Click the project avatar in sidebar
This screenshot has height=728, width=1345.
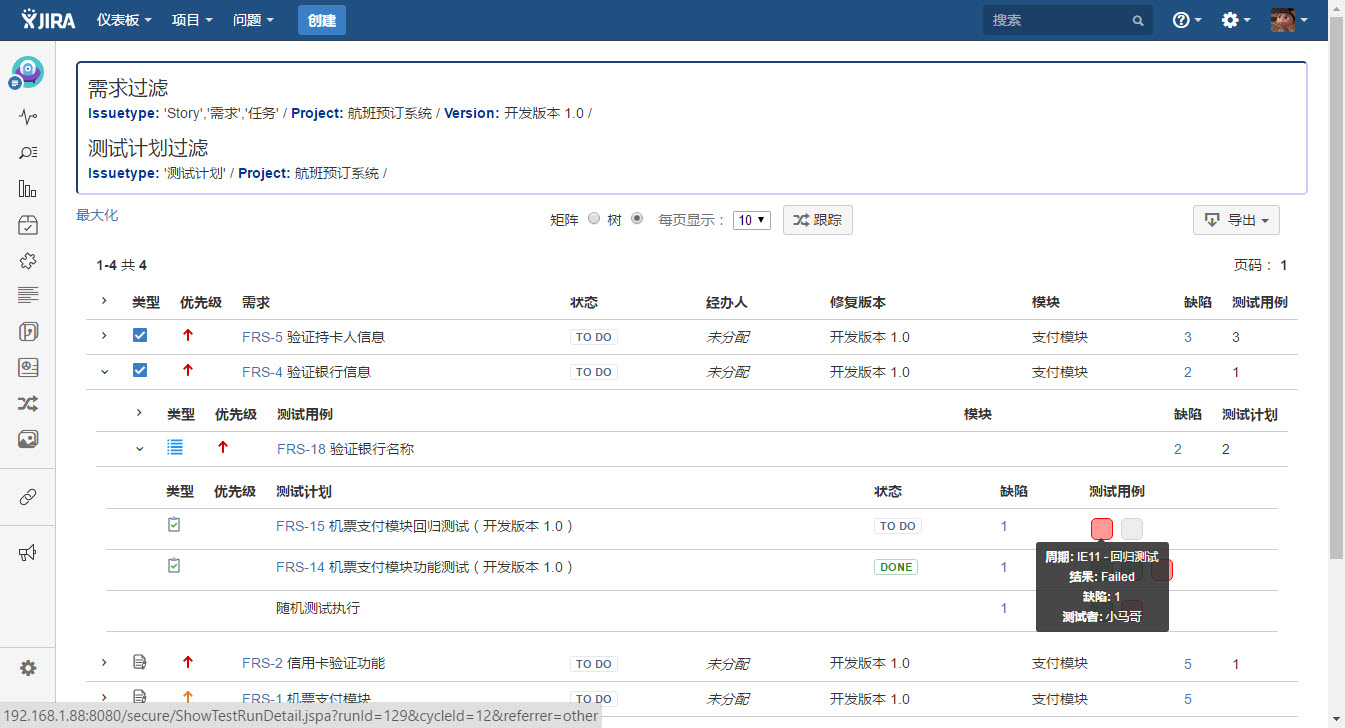28,71
